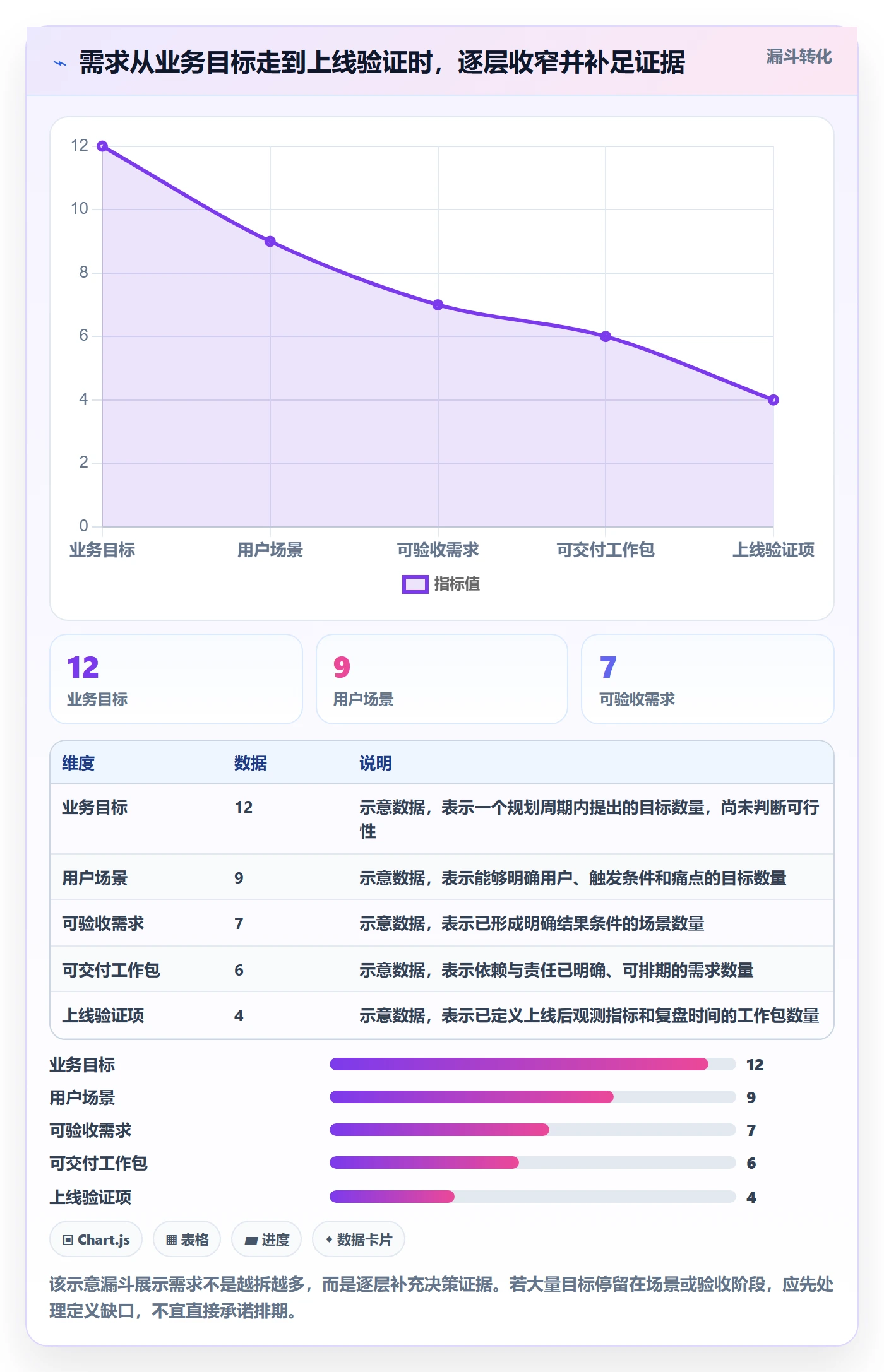Select the 进度 tag chip

[x=266, y=1239]
